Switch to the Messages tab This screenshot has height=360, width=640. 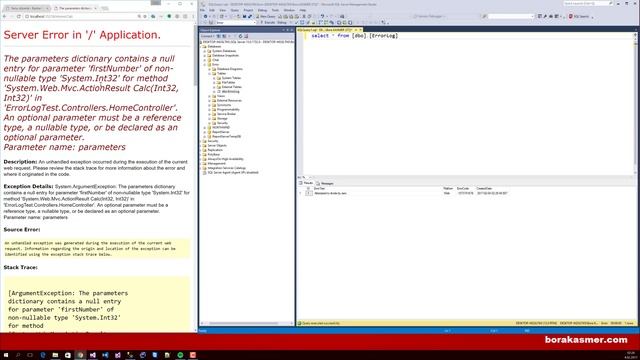325,183
